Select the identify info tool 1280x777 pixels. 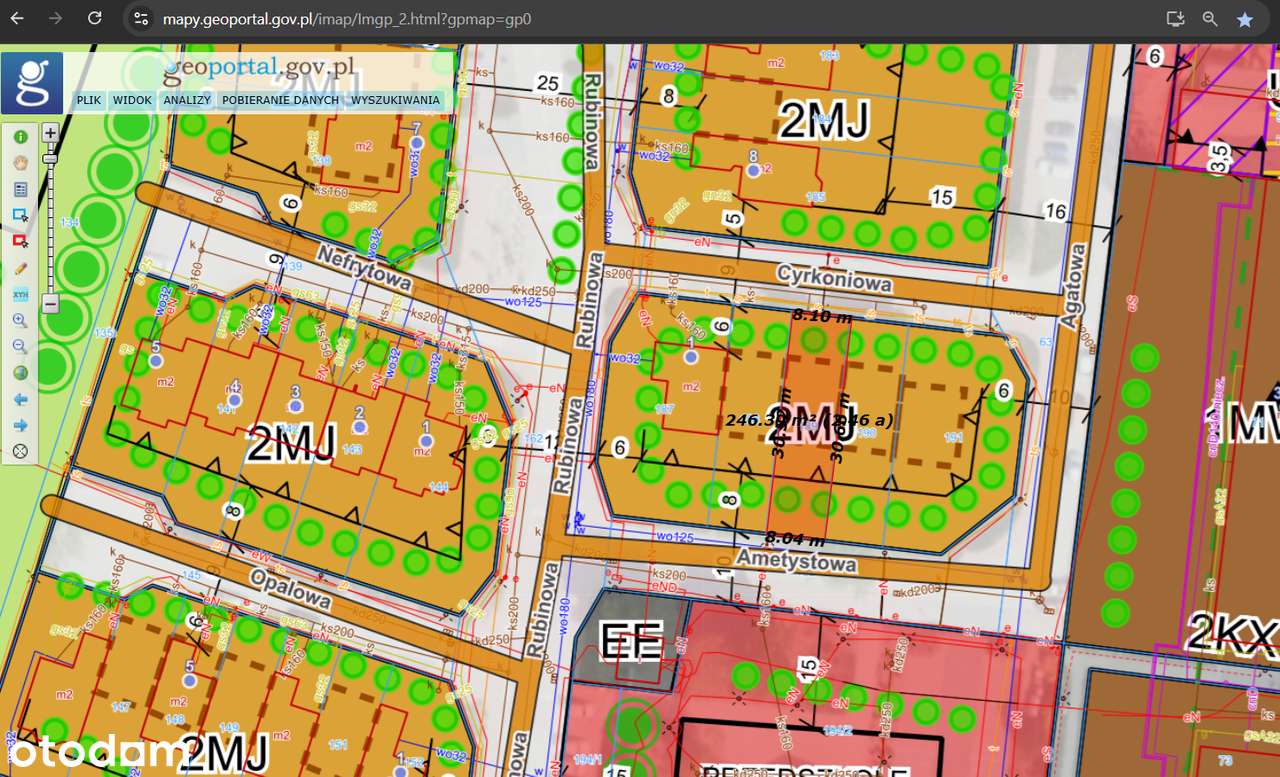pyautogui.click(x=19, y=137)
